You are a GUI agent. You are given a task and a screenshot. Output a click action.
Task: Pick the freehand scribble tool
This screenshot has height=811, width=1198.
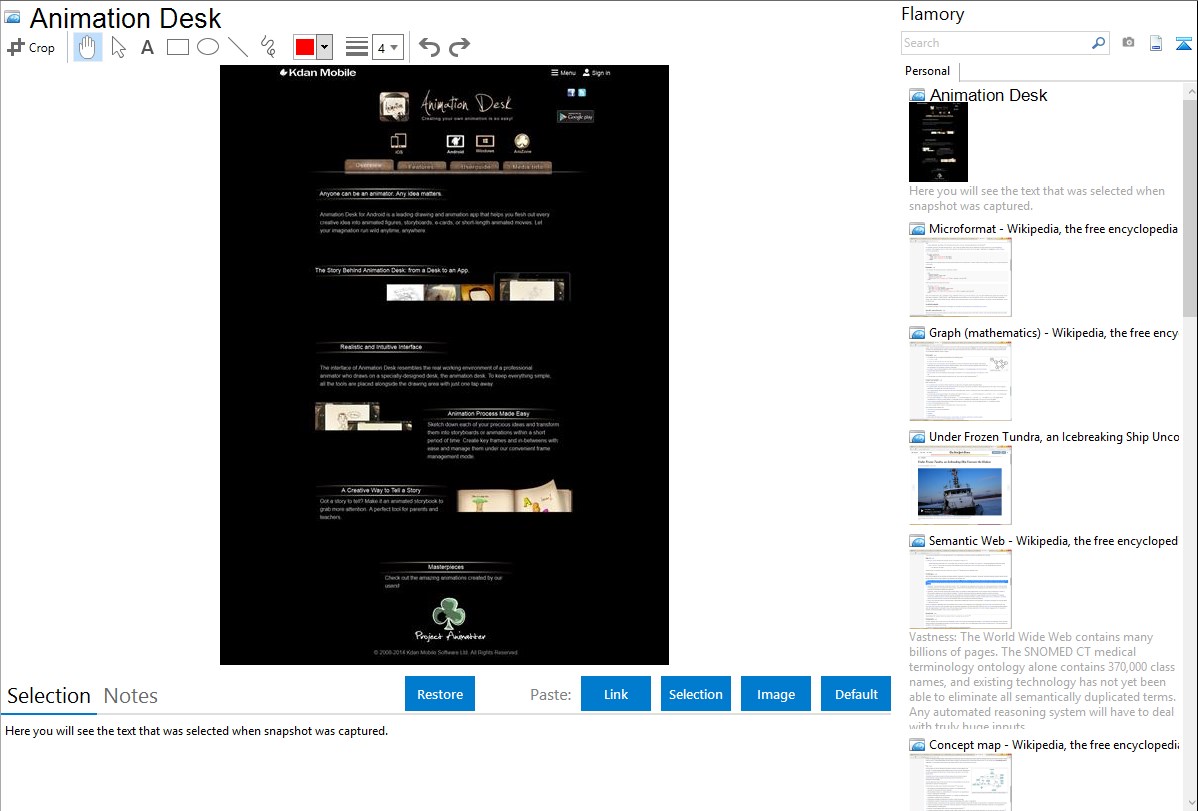(268, 47)
